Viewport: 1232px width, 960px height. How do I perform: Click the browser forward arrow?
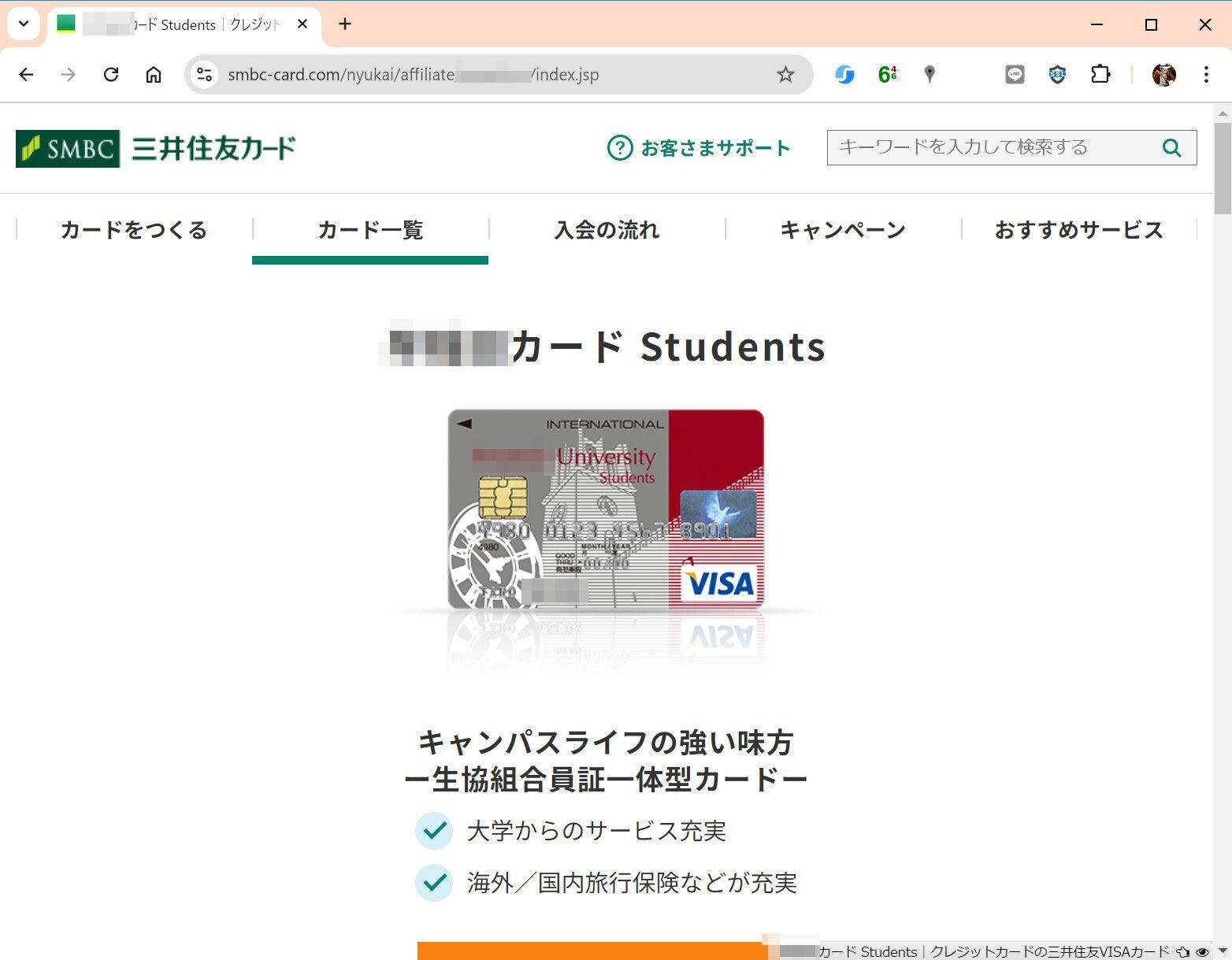pyautogui.click(x=69, y=75)
